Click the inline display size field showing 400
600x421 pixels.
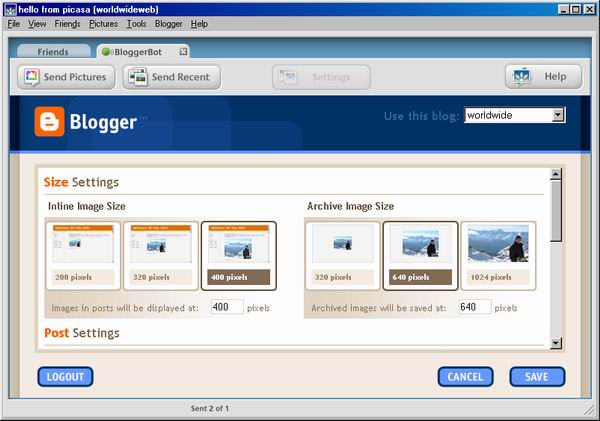click(x=227, y=307)
